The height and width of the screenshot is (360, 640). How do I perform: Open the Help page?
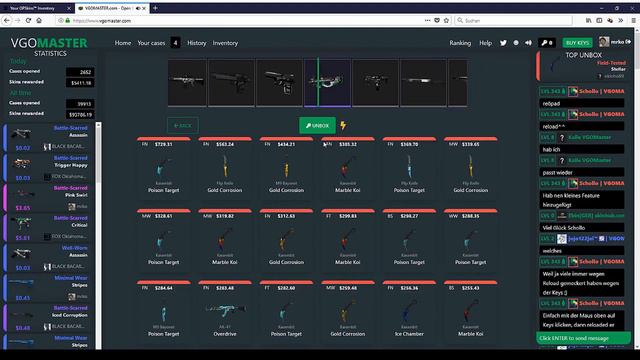(485, 43)
